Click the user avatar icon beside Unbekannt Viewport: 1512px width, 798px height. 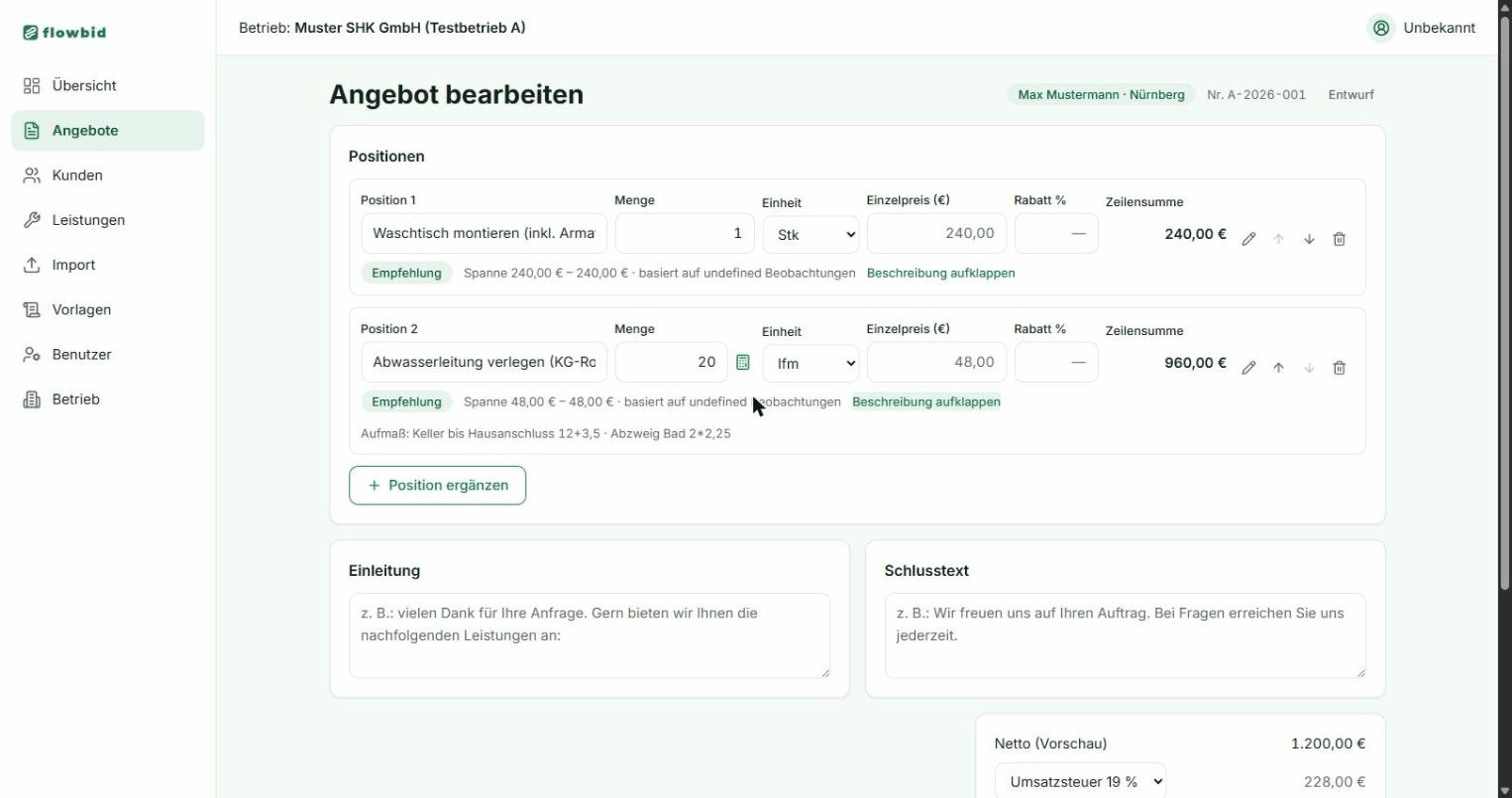point(1381,28)
